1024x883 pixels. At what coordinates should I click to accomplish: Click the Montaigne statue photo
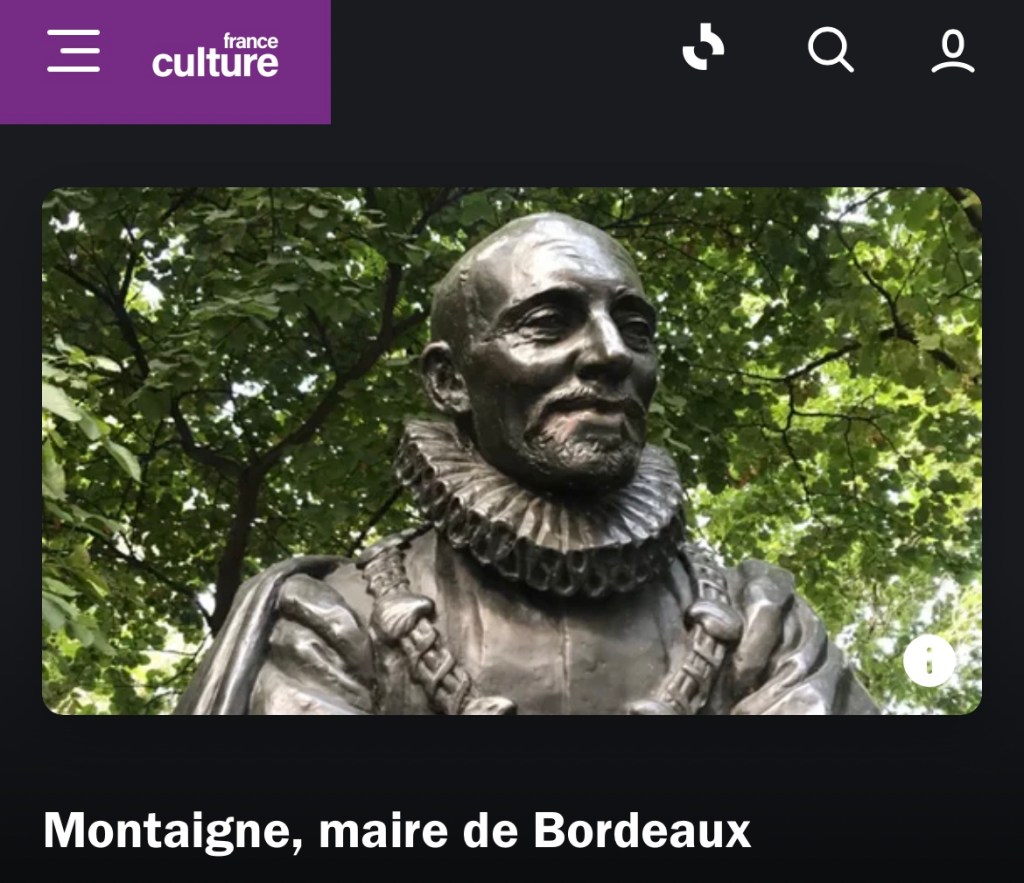click(x=512, y=451)
